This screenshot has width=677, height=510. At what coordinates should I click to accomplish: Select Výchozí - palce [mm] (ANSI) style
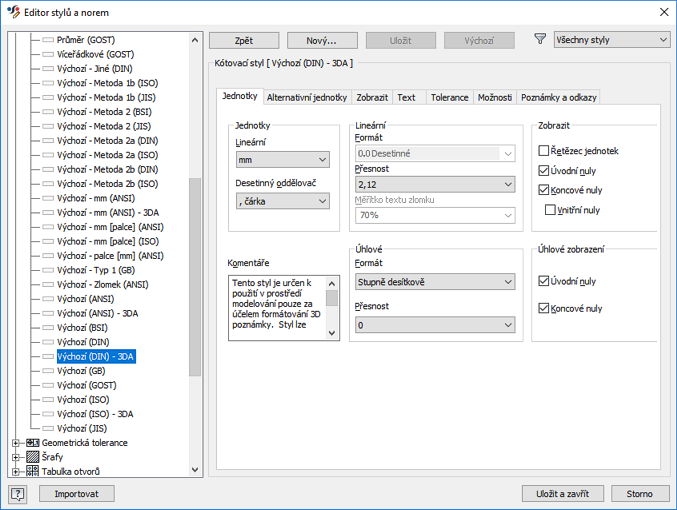[x=111, y=256]
